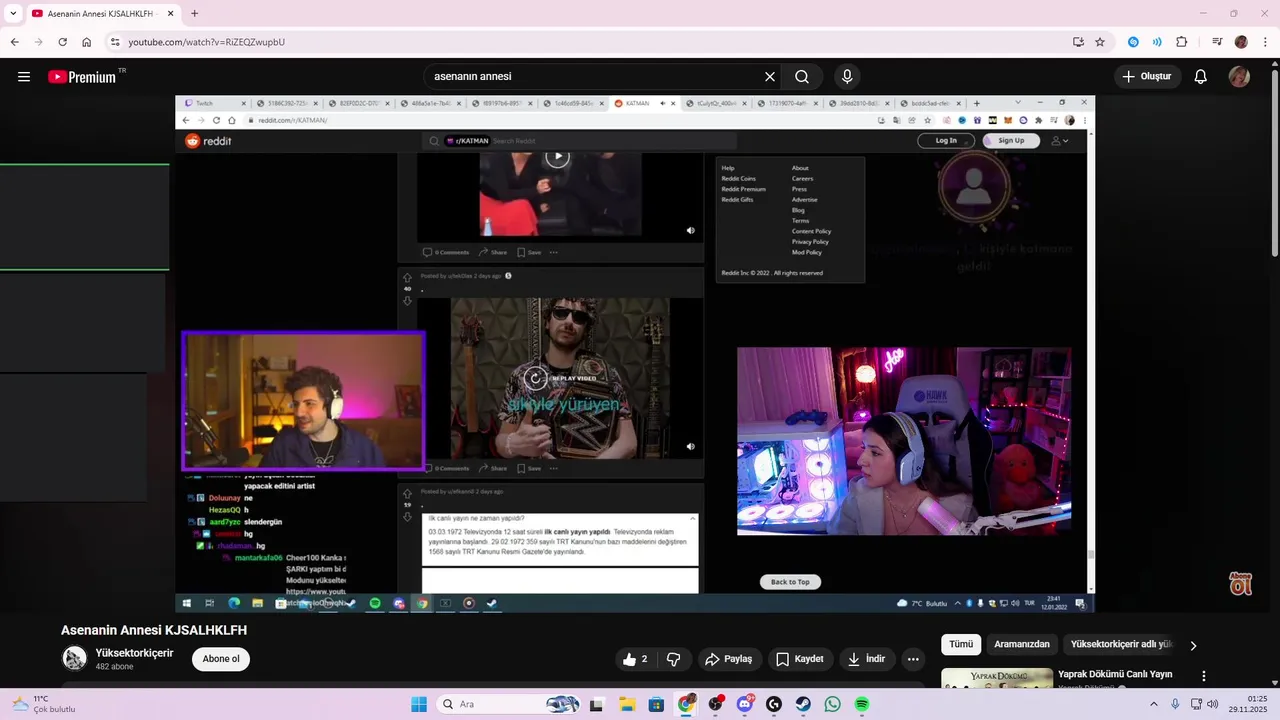Subscribe with the Abone ol button
1280x720 pixels.
coord(221,659)
